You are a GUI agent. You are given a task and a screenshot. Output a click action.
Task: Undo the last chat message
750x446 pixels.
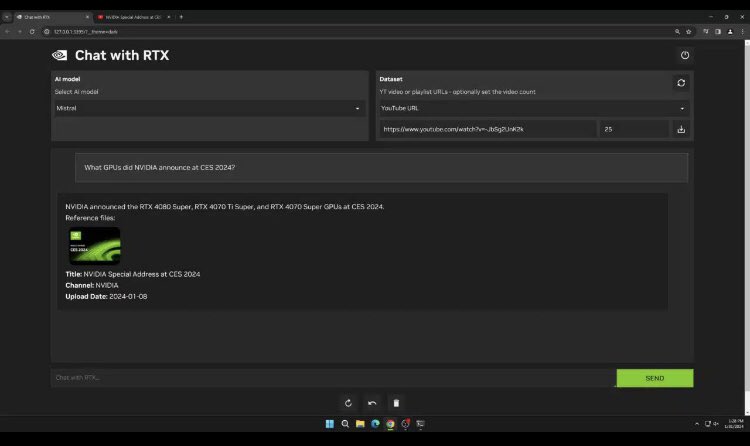point(372,403)
